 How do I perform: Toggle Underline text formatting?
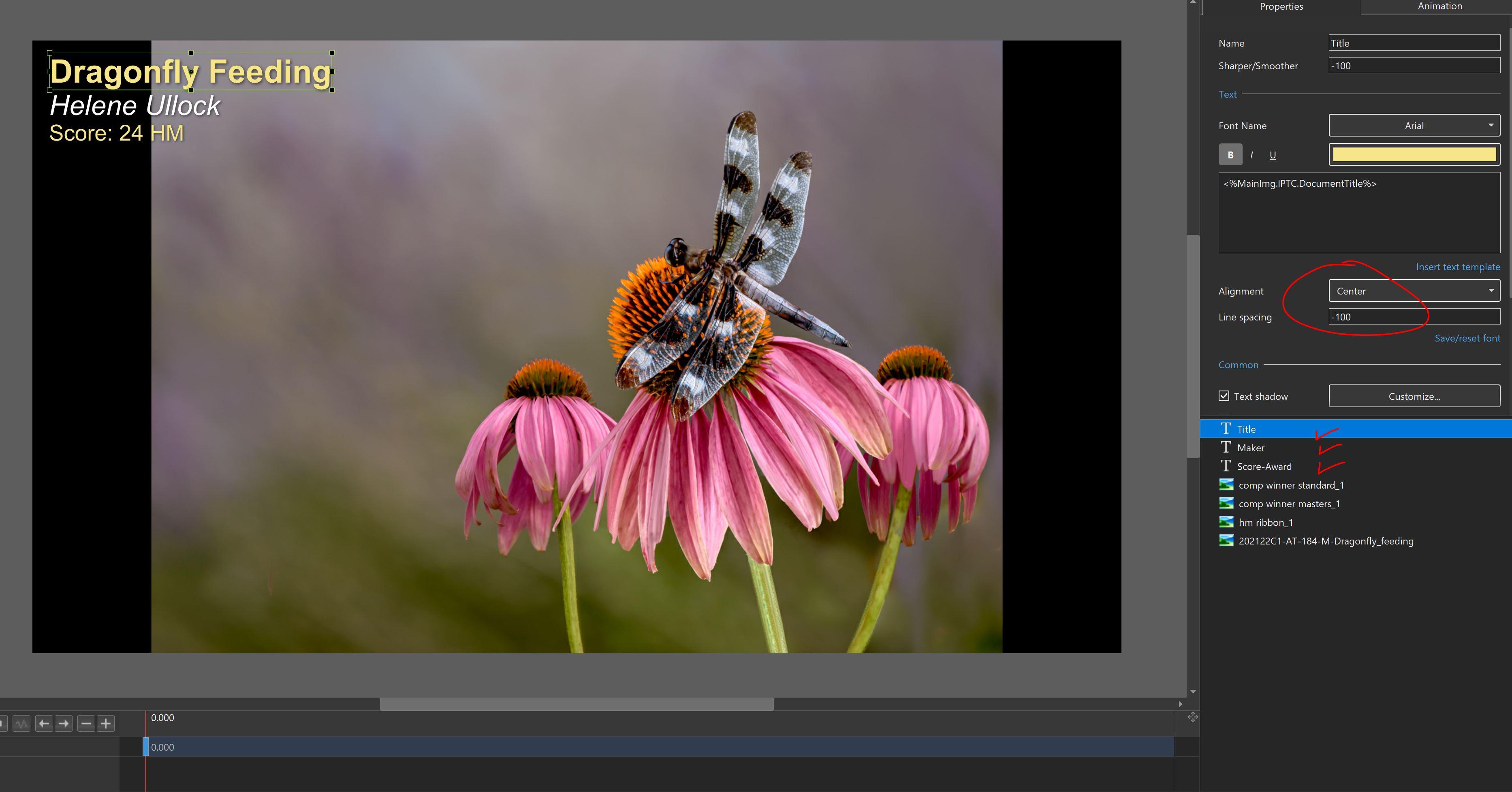(1273, 155)
